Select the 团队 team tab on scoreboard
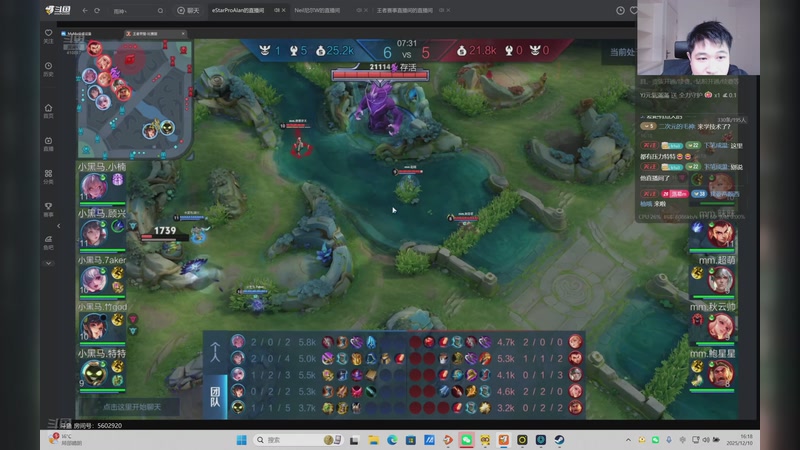The height and width of the screenshot is (450, 800). click(x=215, y=397)
